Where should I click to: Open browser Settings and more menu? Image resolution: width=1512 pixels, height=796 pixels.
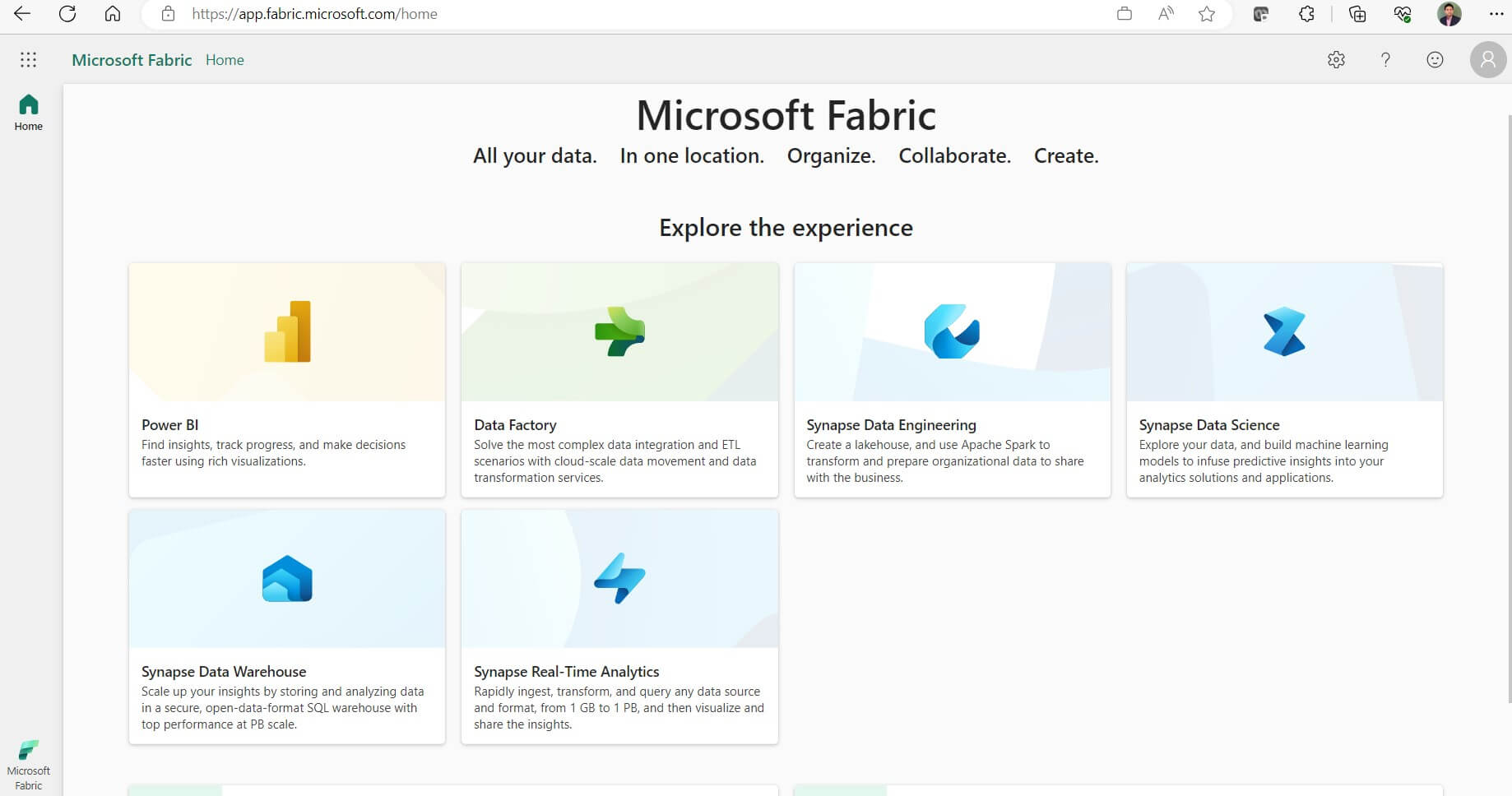point(1496,14)
